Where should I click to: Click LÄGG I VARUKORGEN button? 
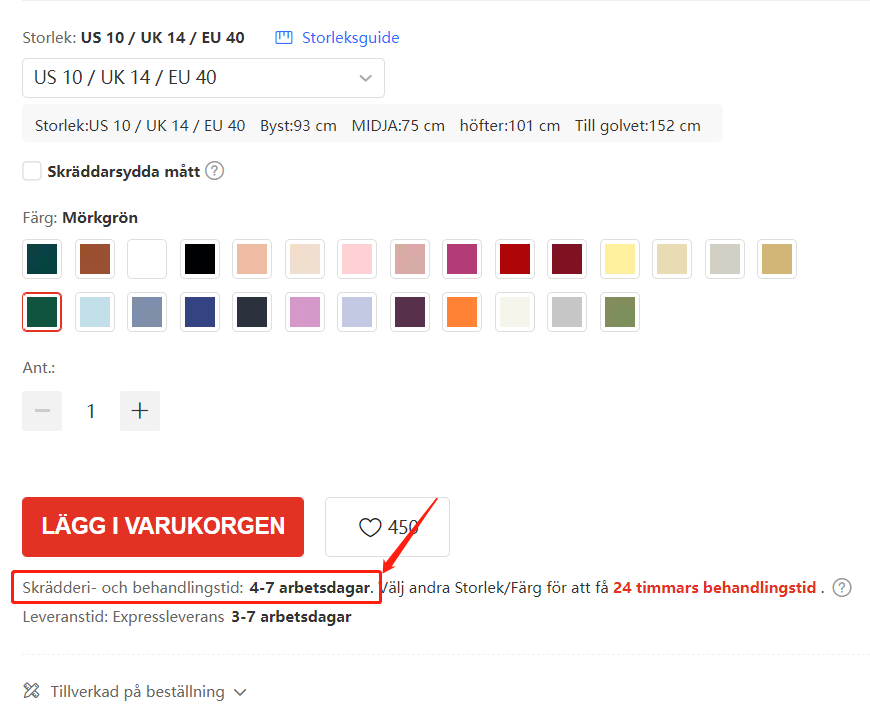(x=163, y=527)
